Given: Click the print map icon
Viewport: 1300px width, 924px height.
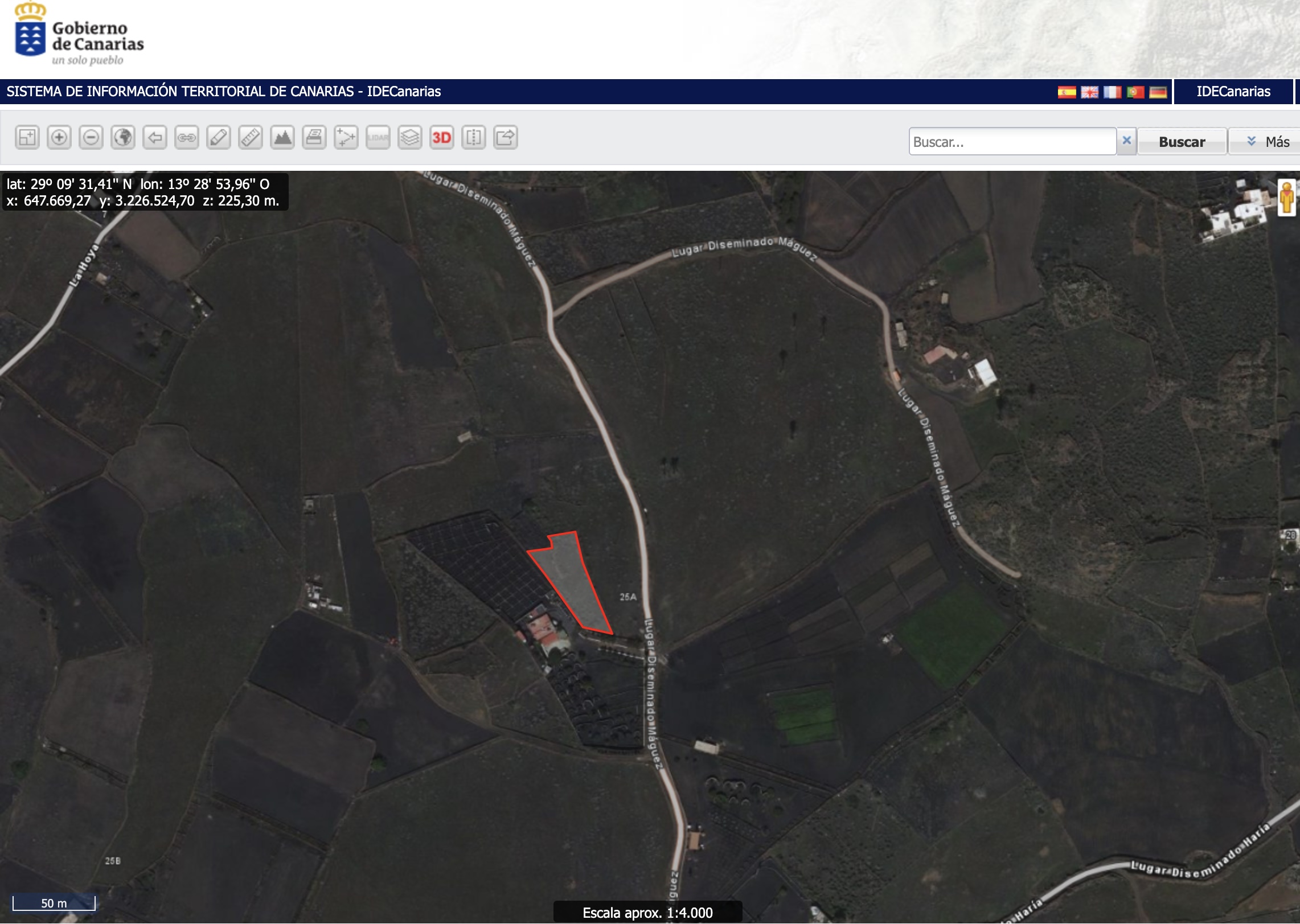Looking at the screenshot, I should [x=314, y=138].
